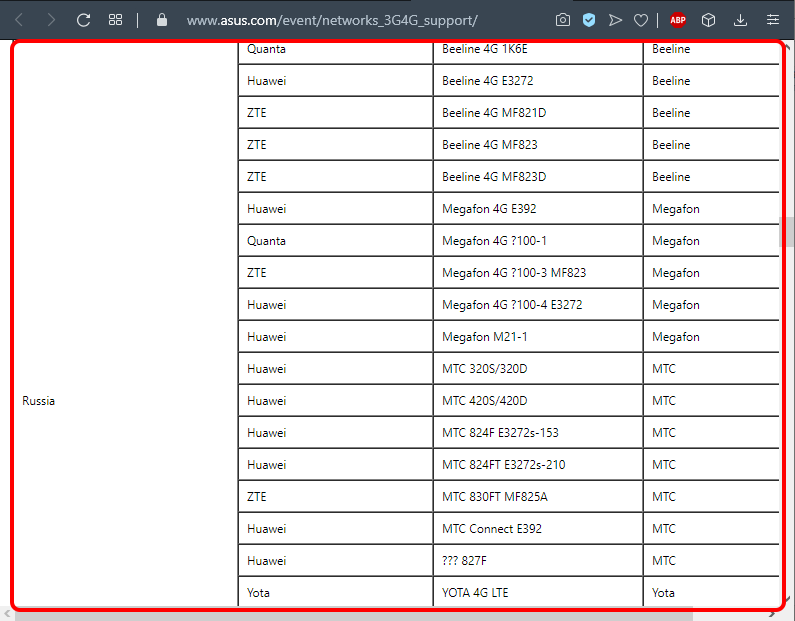
Task: Select ZTE vendor in MTC 830FT row
Action: pos(335,496)
